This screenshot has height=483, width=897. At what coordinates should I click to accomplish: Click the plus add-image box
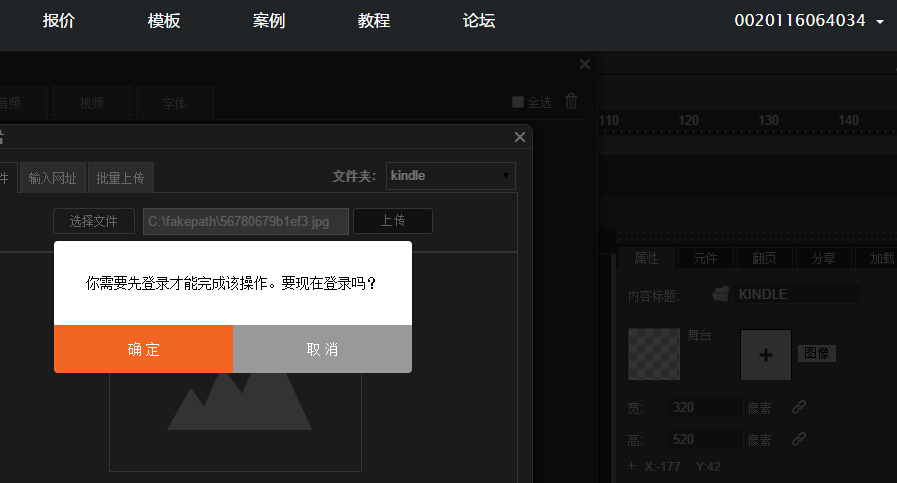click(x=765, y=355)
